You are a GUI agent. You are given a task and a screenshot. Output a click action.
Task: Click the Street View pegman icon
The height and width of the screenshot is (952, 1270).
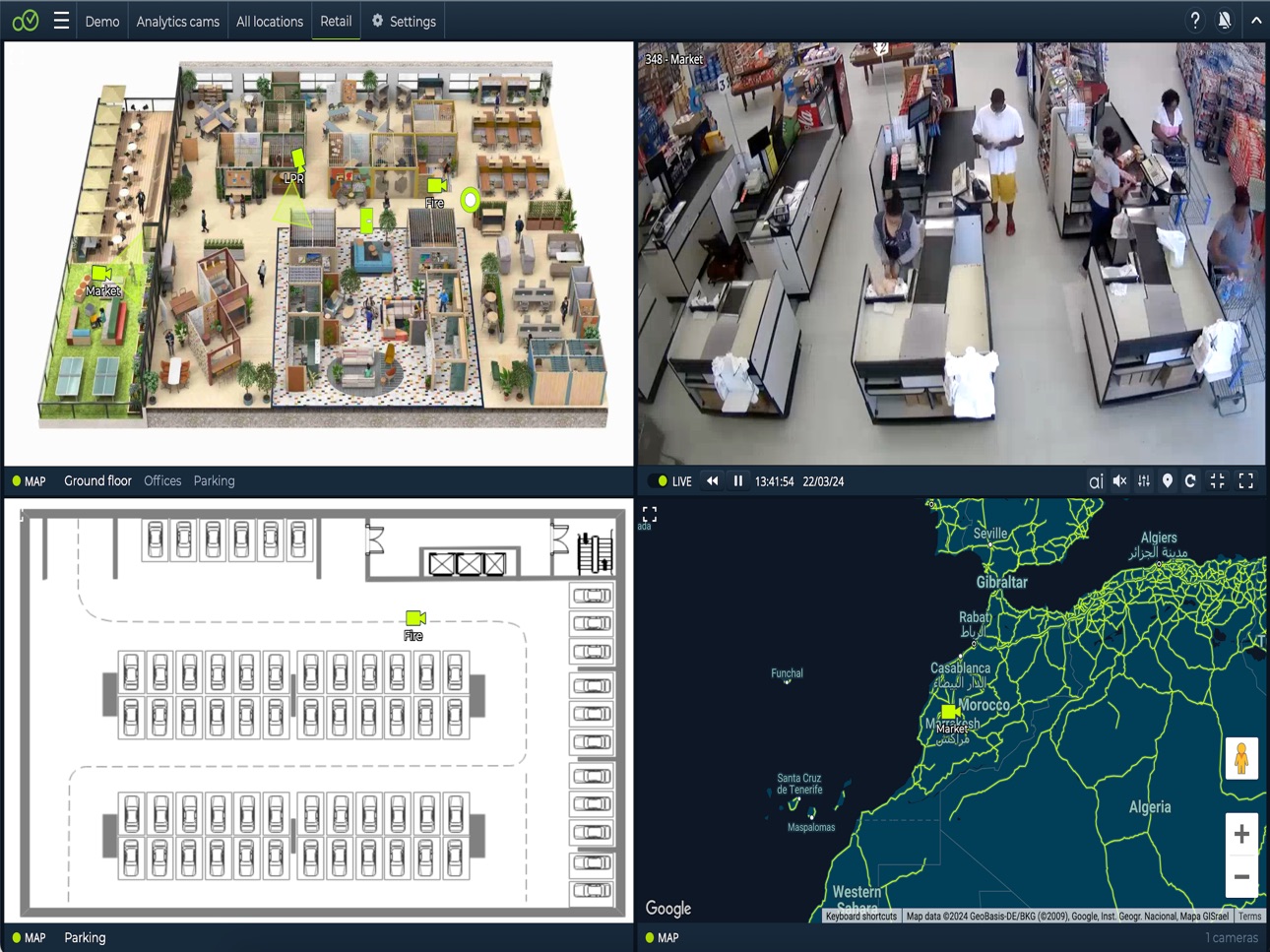pyautogui.click(x=1241, y=758)
